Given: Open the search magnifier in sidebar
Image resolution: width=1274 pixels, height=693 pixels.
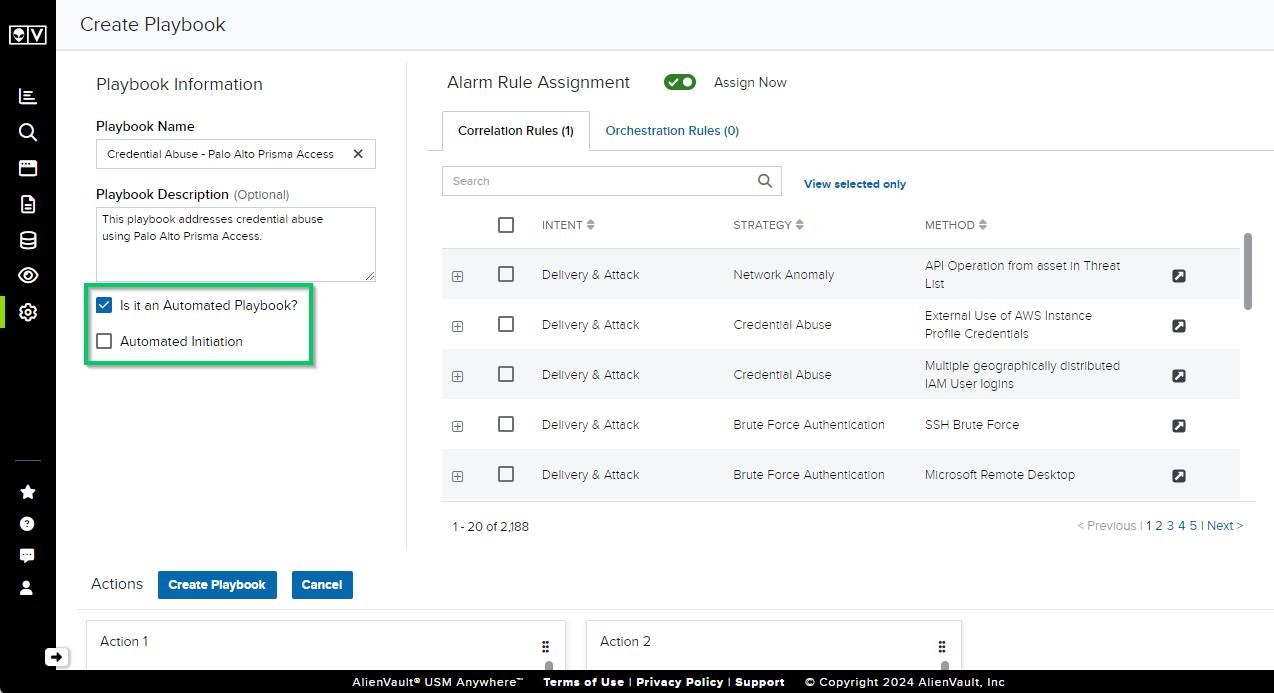Looking at the screenshot, I should [x=28, y=132].
